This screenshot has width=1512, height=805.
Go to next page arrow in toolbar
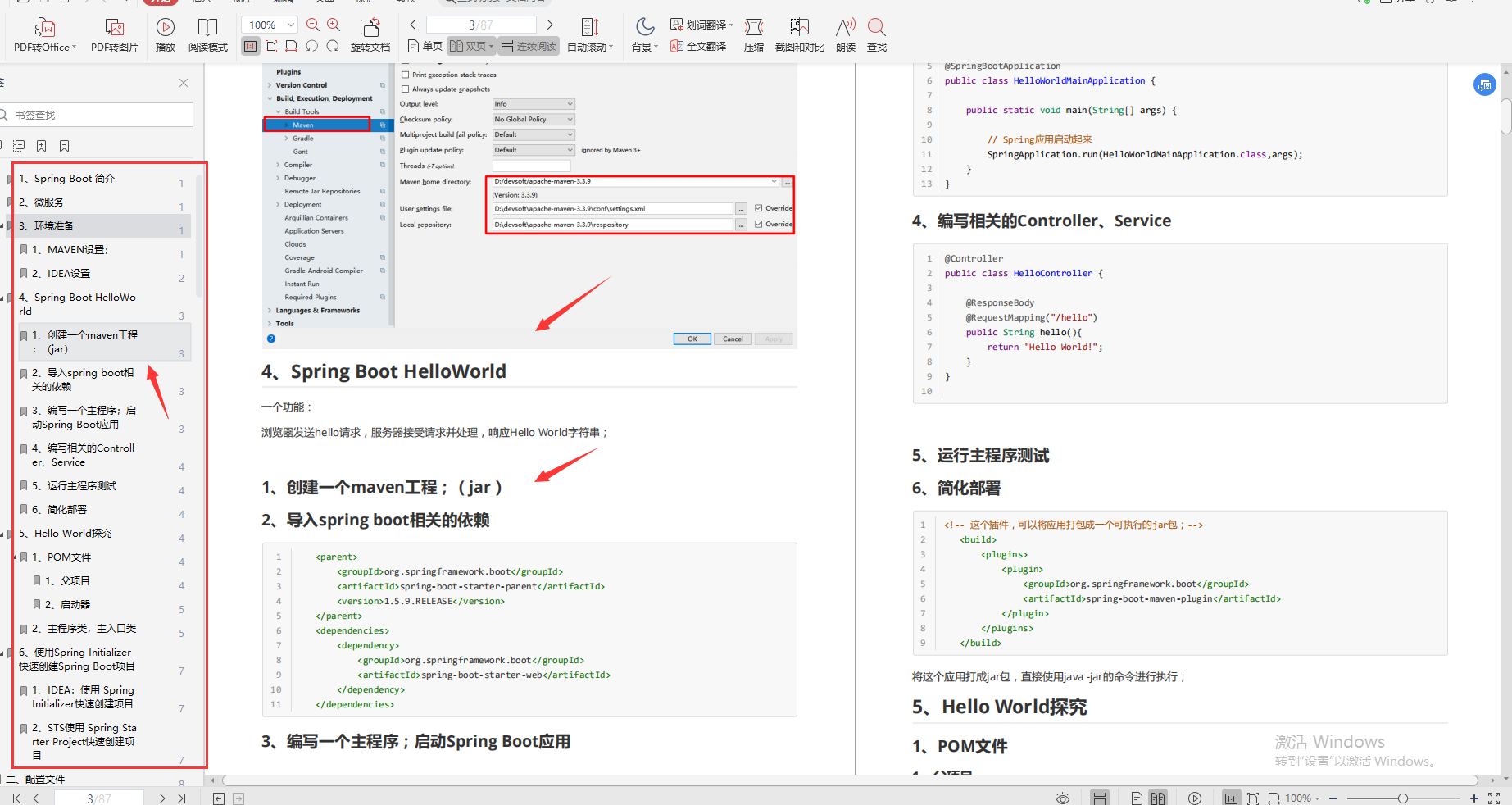[x=550, y=25]
